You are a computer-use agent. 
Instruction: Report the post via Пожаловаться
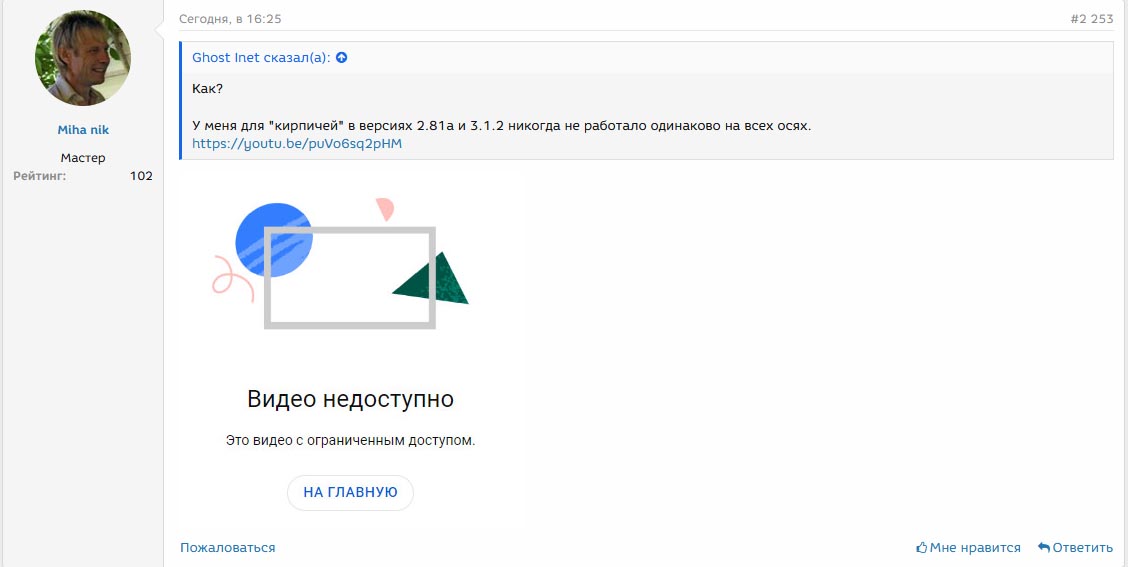pyautogui.click(x=227, y=547)
